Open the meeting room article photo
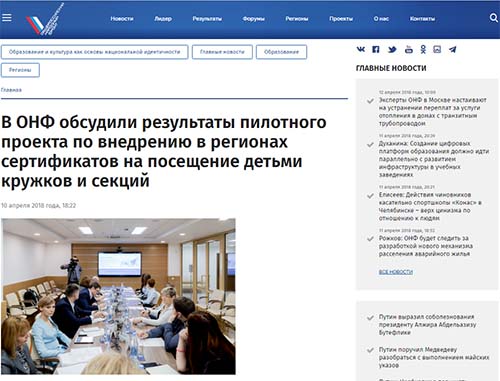The image size is (500, 381). click(118, 296)
